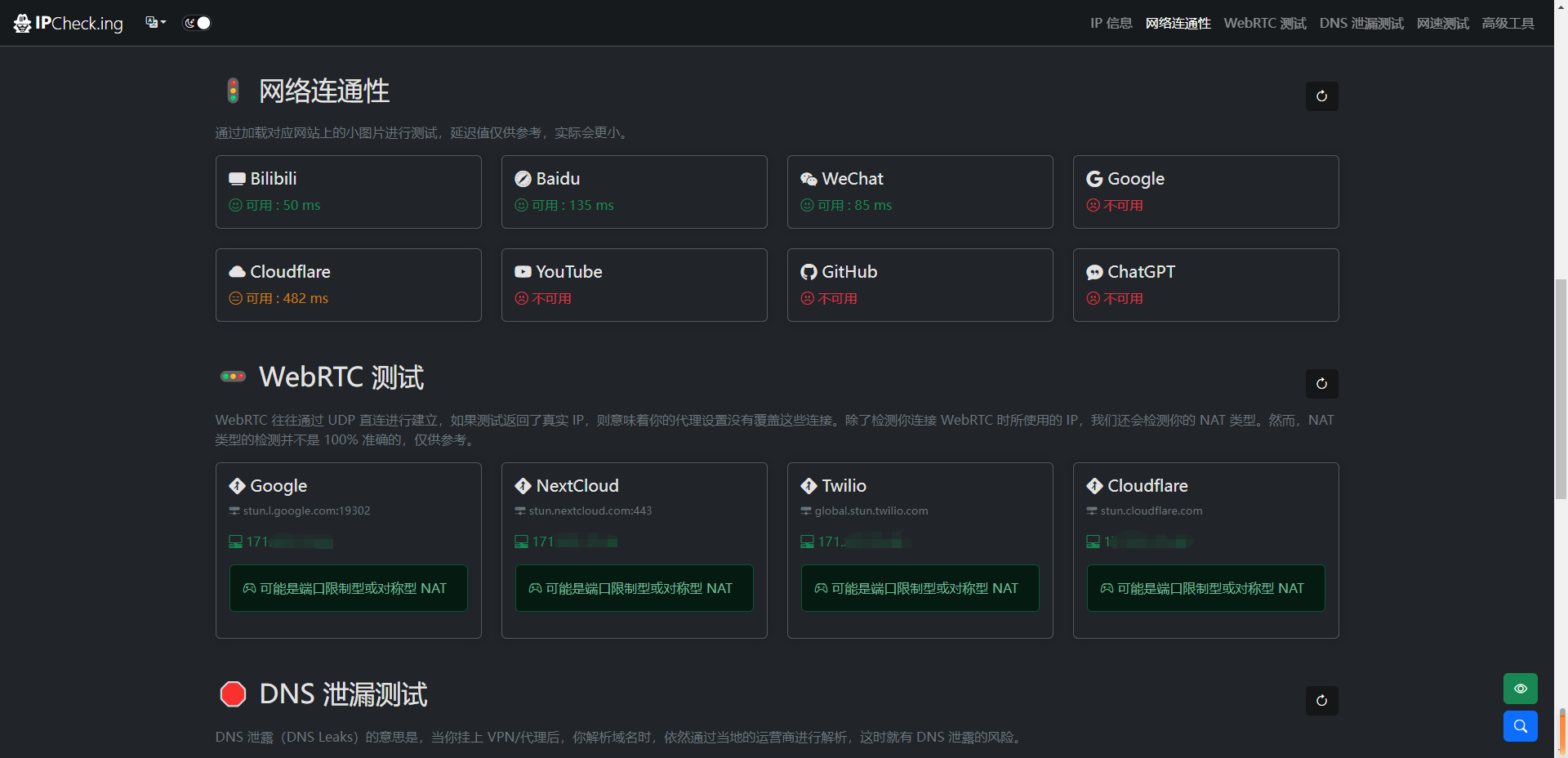
Task: Click Cloudflare WebRTC NAT type button
Action: click(x=1205, y=588)
